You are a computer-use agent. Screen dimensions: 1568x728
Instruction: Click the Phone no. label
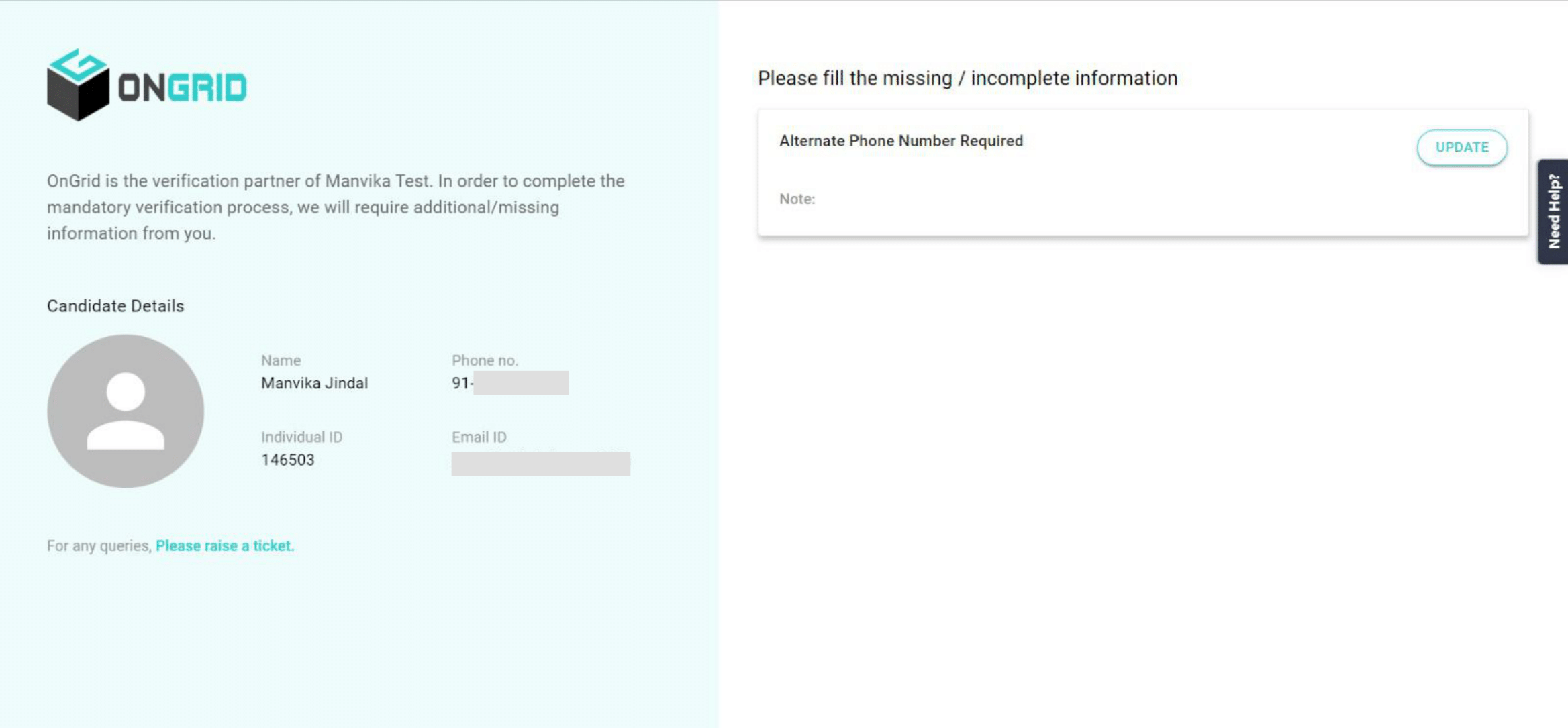click(485, 360)
